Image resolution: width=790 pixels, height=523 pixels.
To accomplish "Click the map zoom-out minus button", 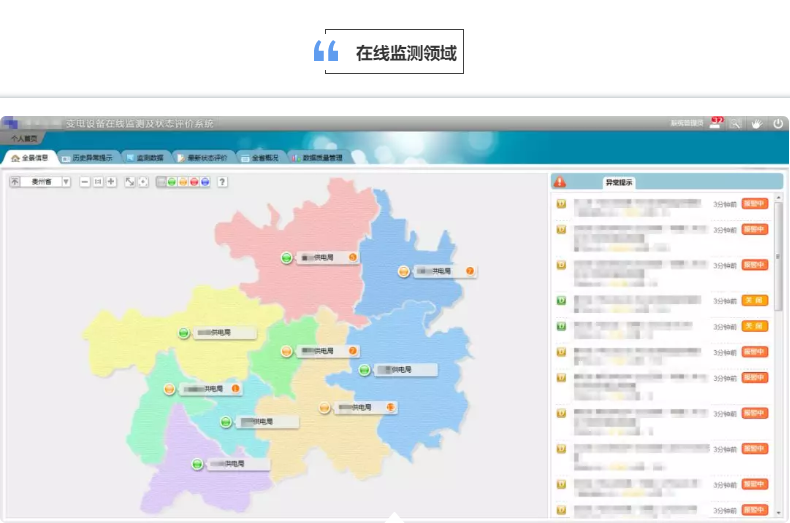I will coord(85,181).
